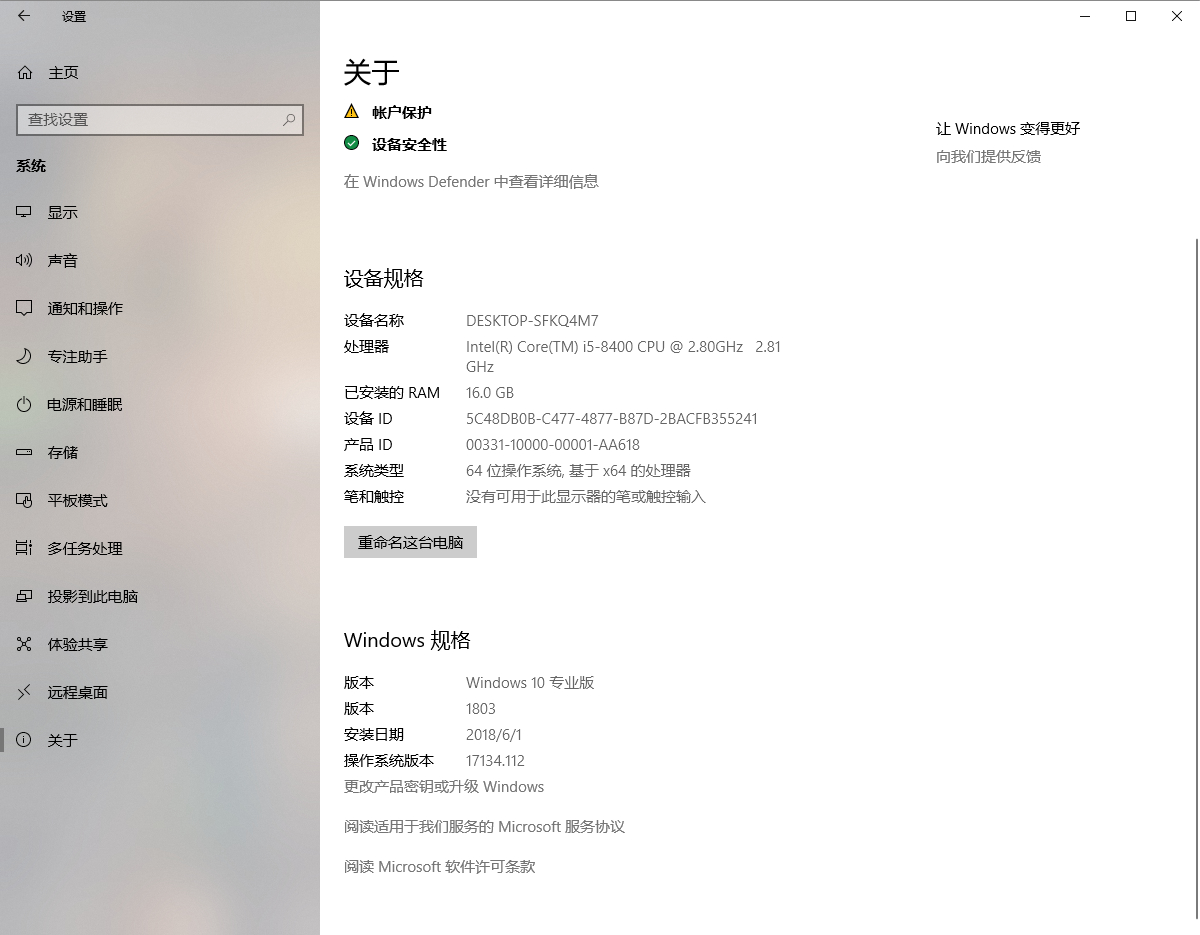Click the device ID value 5C48DB0B-C477

pos(612,419)
